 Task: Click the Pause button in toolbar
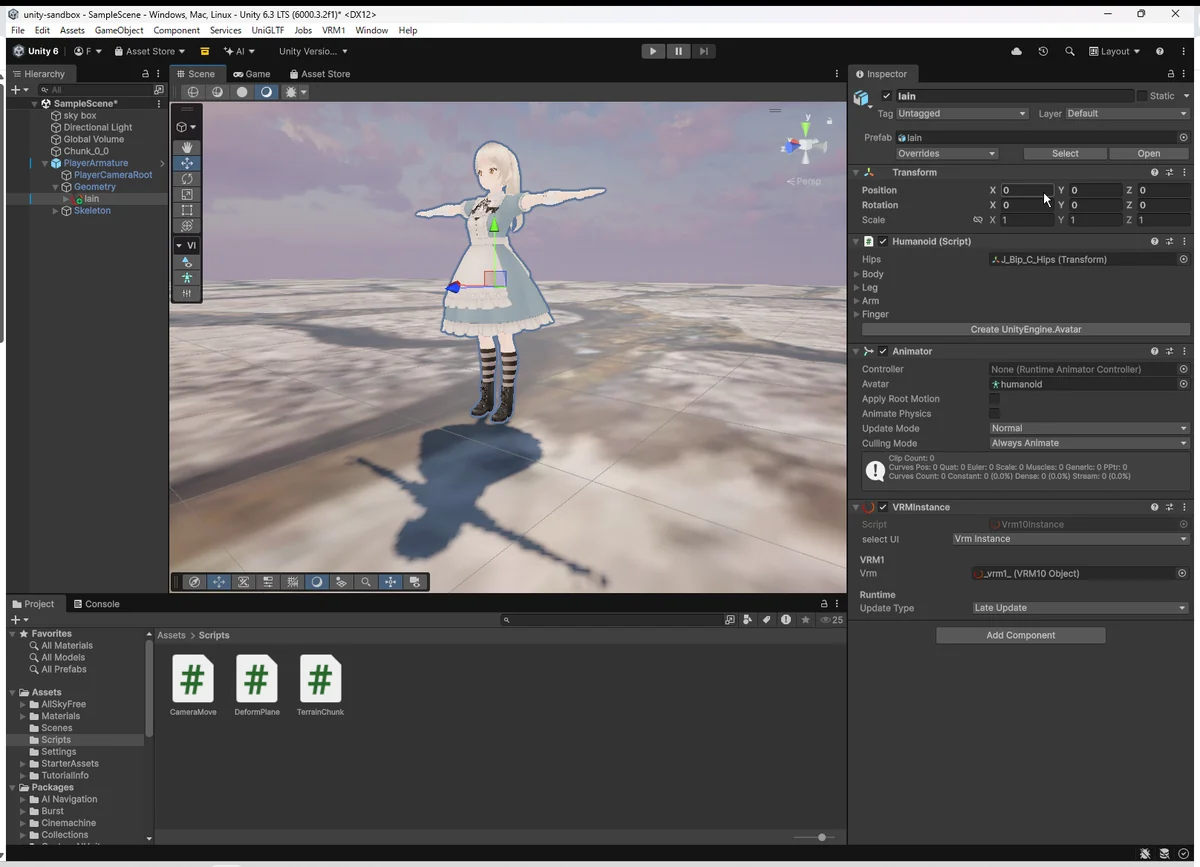[679, 51]
